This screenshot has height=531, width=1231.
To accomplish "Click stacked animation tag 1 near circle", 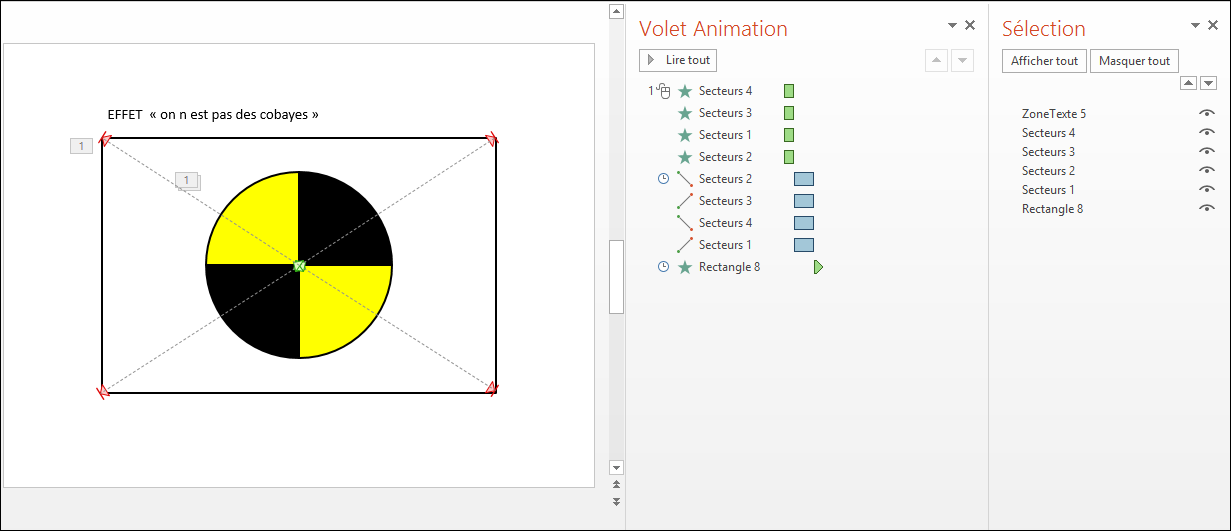I will (187, 181).
